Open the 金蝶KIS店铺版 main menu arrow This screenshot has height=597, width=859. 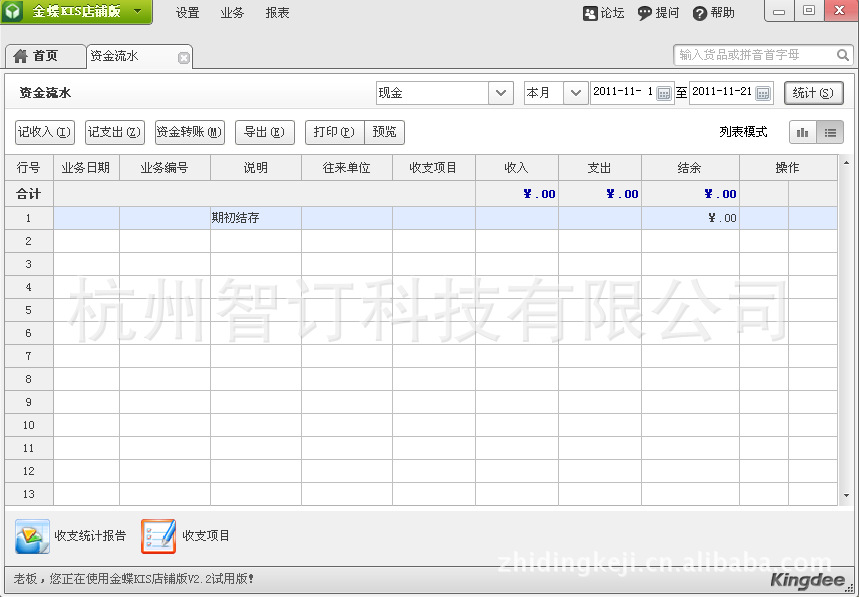point(138,12)
